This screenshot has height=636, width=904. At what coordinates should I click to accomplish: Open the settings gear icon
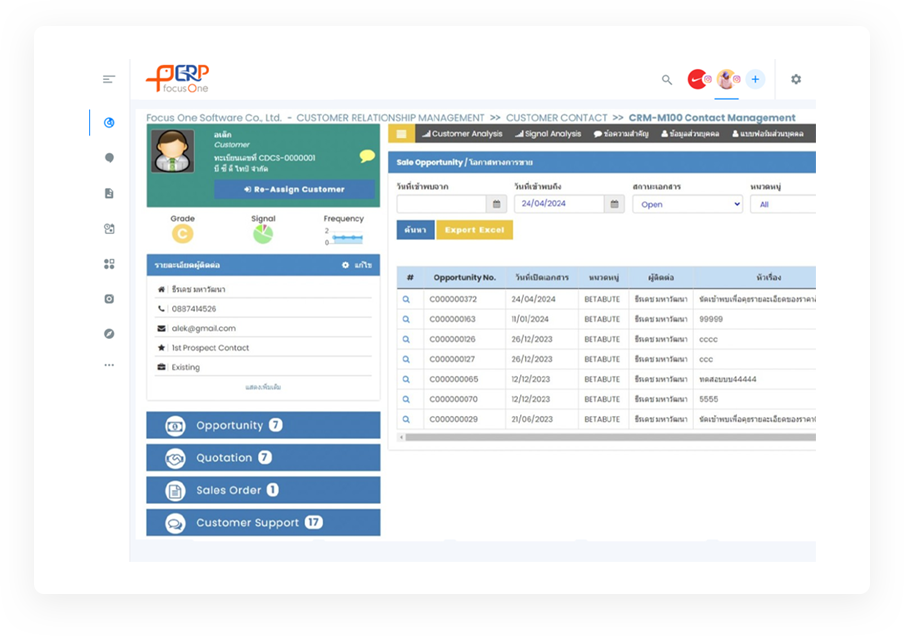[x=796, y=79]
